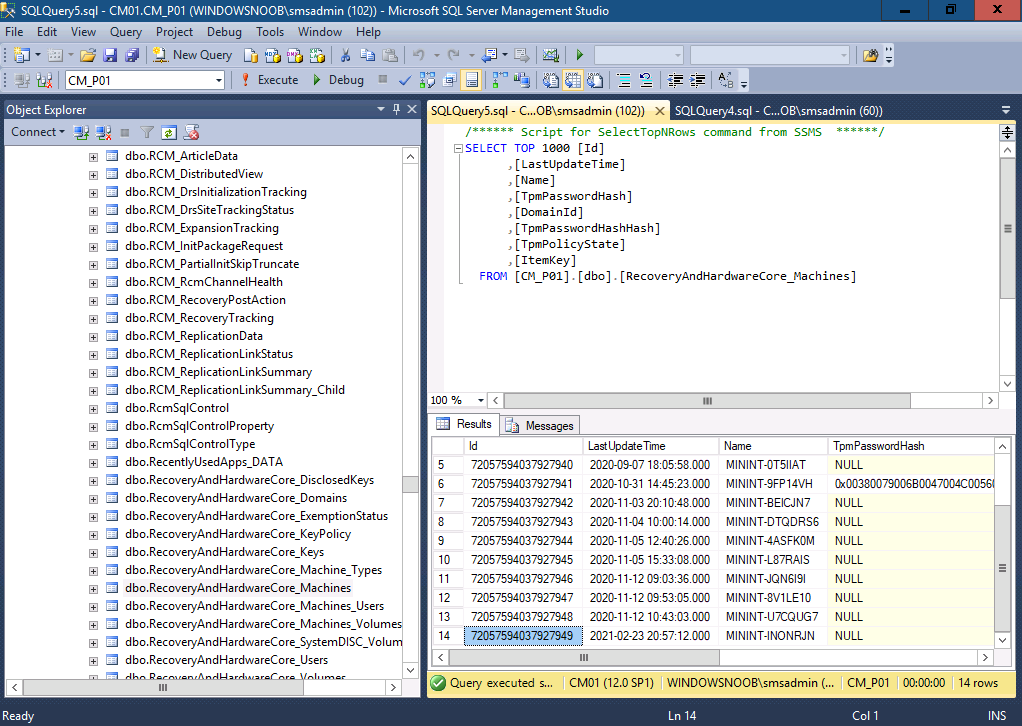
Task: Open an Analysis Services MDX Query
Action: [272, 55]
